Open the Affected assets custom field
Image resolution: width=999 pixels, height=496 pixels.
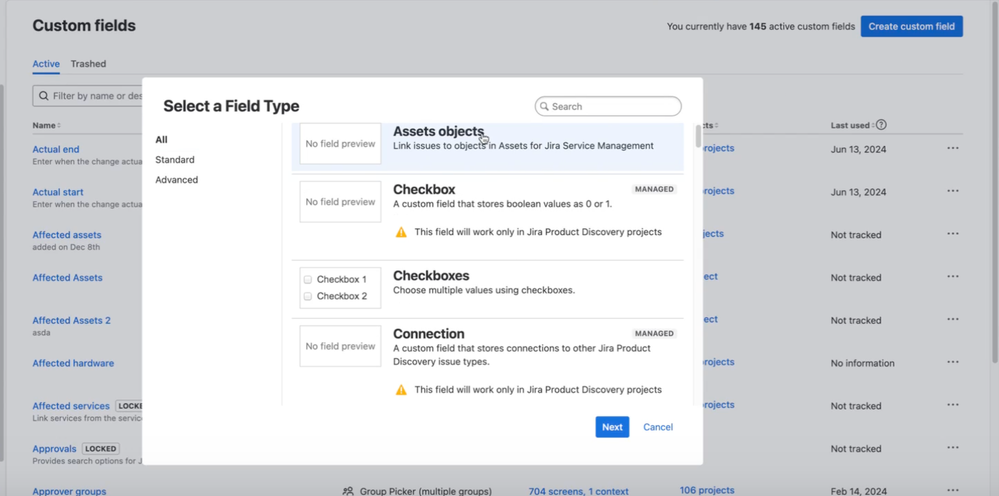point(67,235)
